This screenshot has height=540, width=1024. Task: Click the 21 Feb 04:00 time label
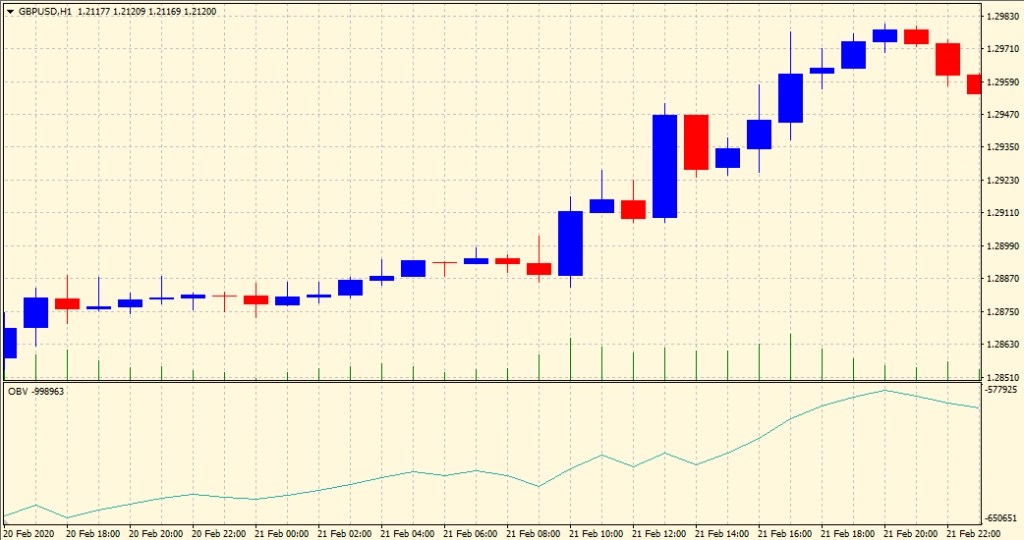pos(407,533)
